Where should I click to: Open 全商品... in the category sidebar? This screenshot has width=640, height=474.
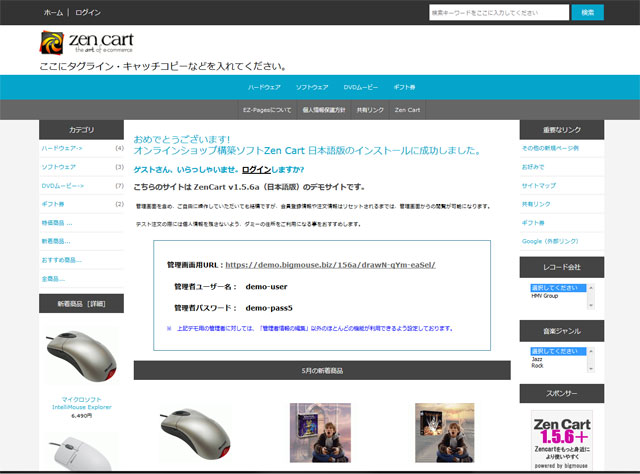[x=53, y=279]
